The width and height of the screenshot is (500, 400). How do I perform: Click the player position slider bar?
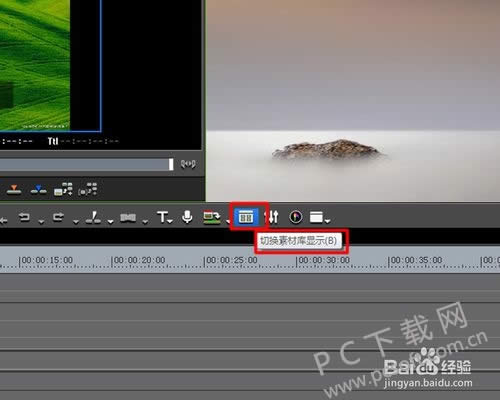(86, 164)
